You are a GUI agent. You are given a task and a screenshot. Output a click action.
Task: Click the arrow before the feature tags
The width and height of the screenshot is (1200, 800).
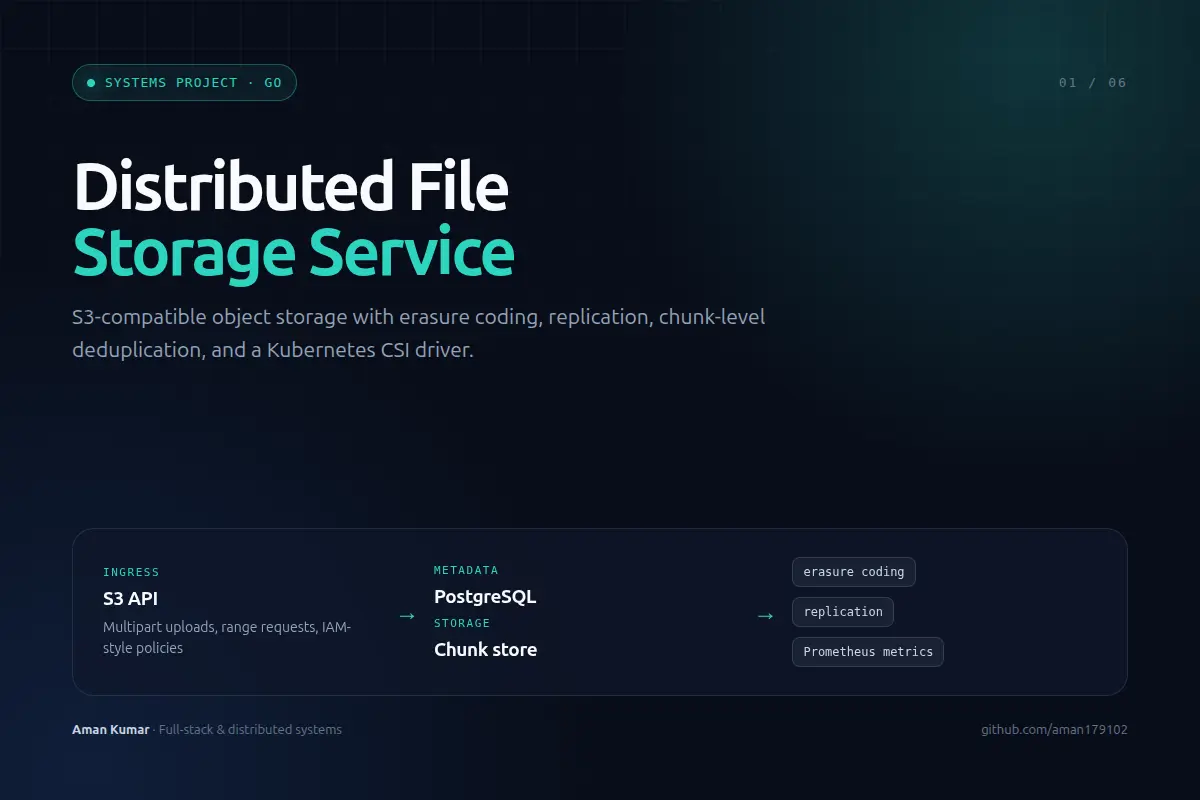pos(765,616)
